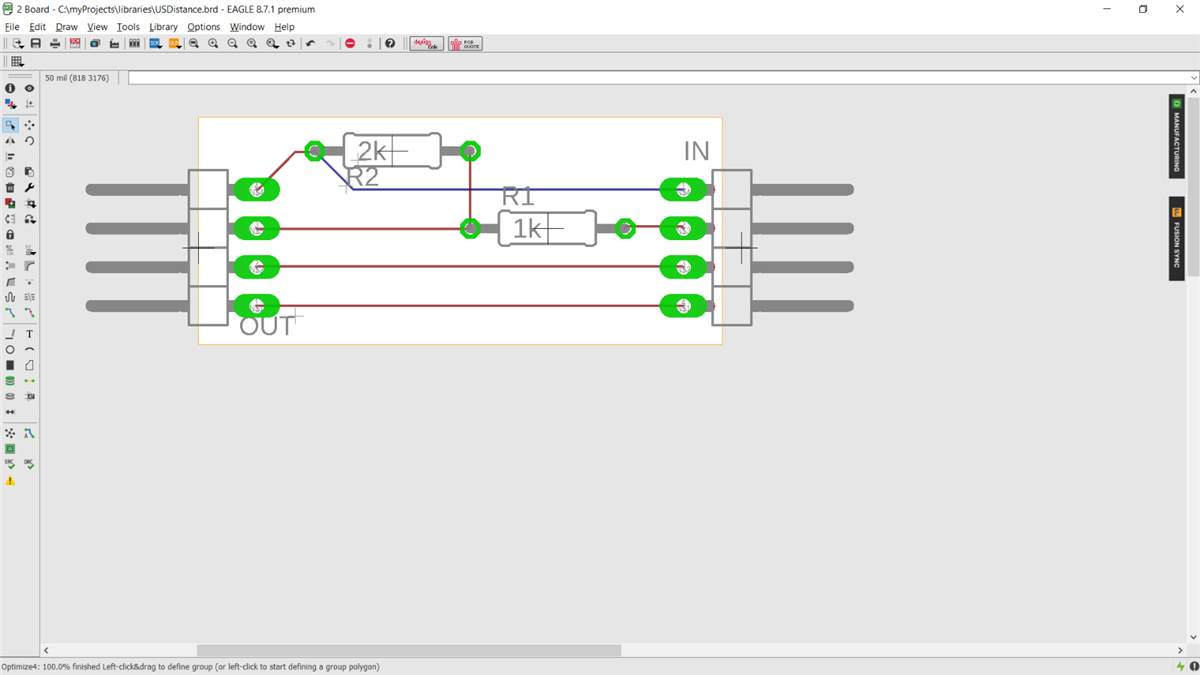
Task: Open the Fusion Sync side panel
Action: coord(1177,238)
